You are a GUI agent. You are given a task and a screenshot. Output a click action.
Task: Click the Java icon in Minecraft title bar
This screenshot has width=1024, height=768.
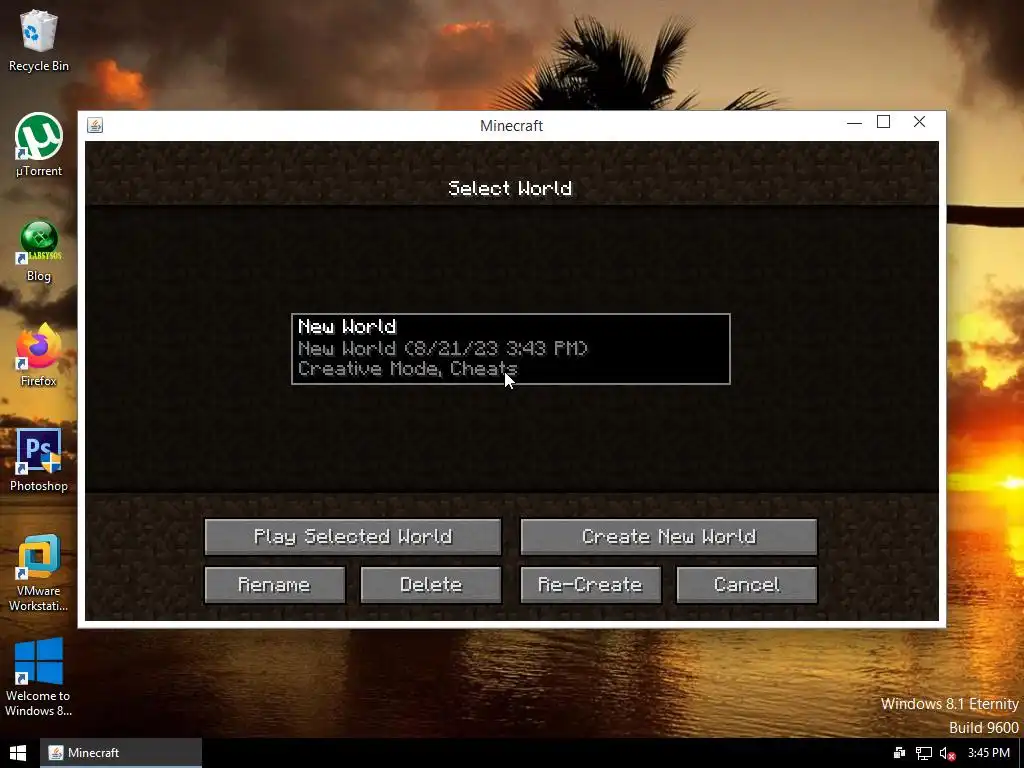(95, 125)
